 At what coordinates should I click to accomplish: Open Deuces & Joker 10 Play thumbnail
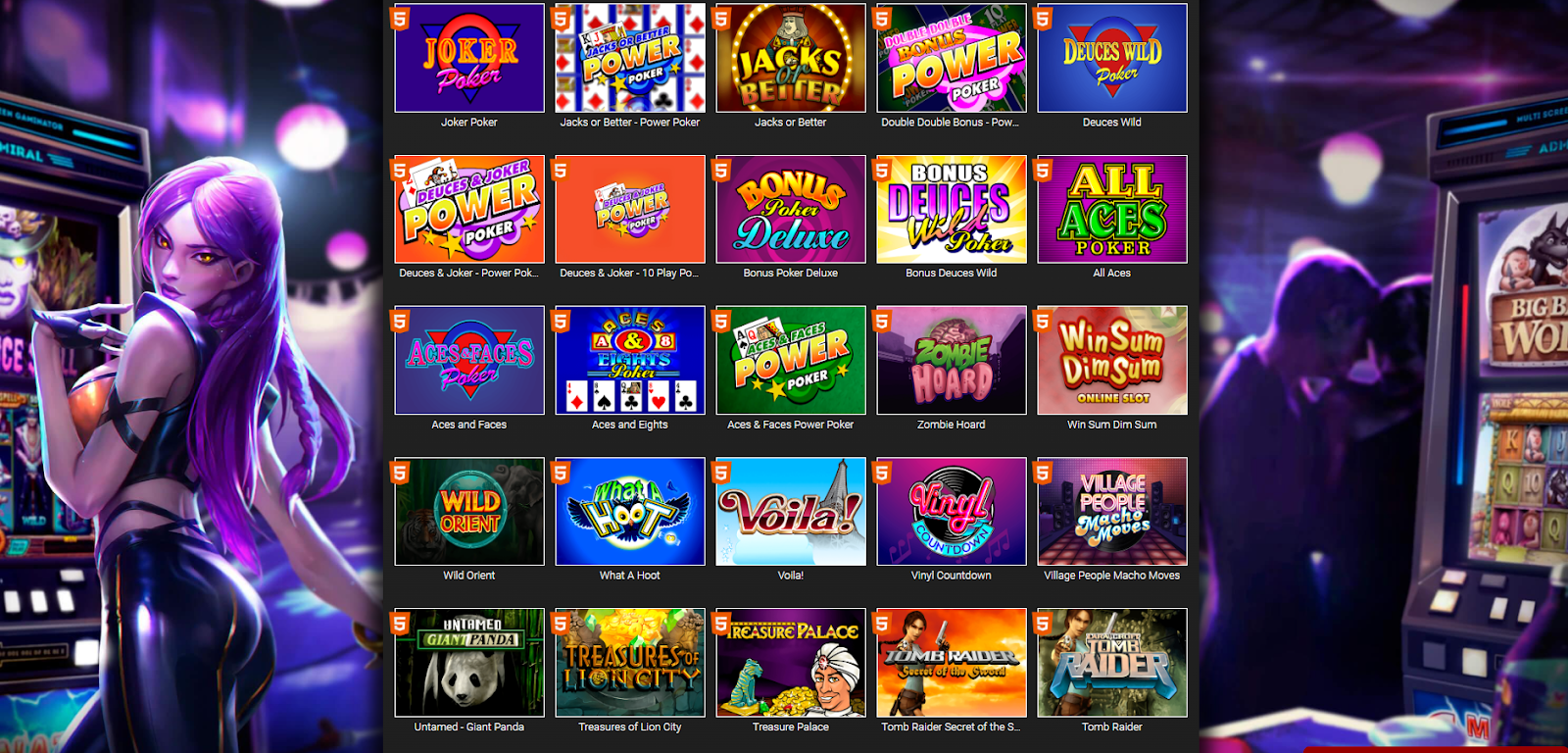pyautogui.click(x=630, y=209)
